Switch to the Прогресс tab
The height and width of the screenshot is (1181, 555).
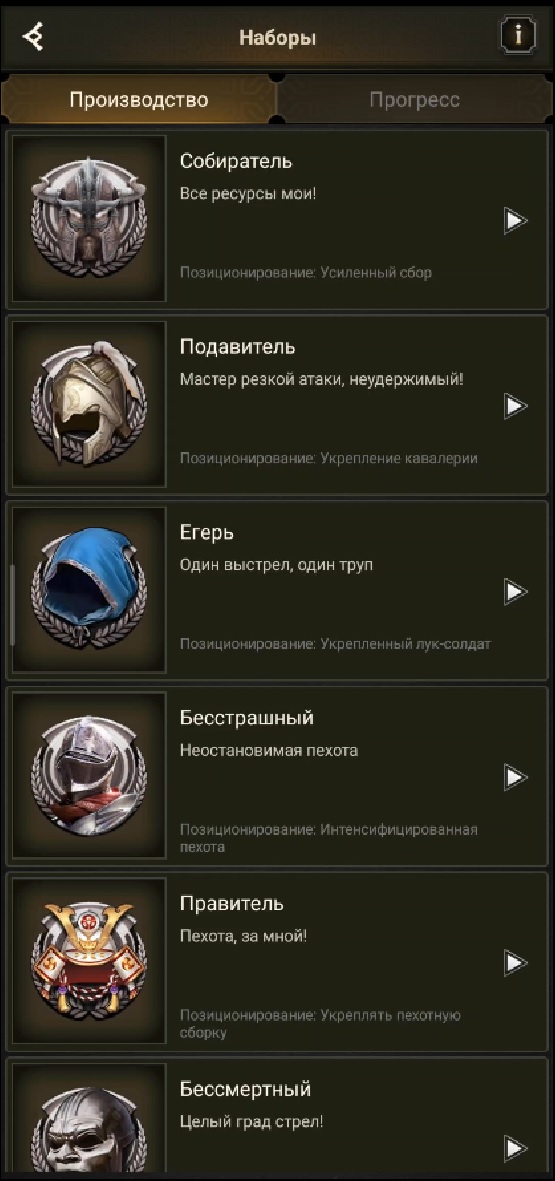pyautogui.click(x=415, y=99)
